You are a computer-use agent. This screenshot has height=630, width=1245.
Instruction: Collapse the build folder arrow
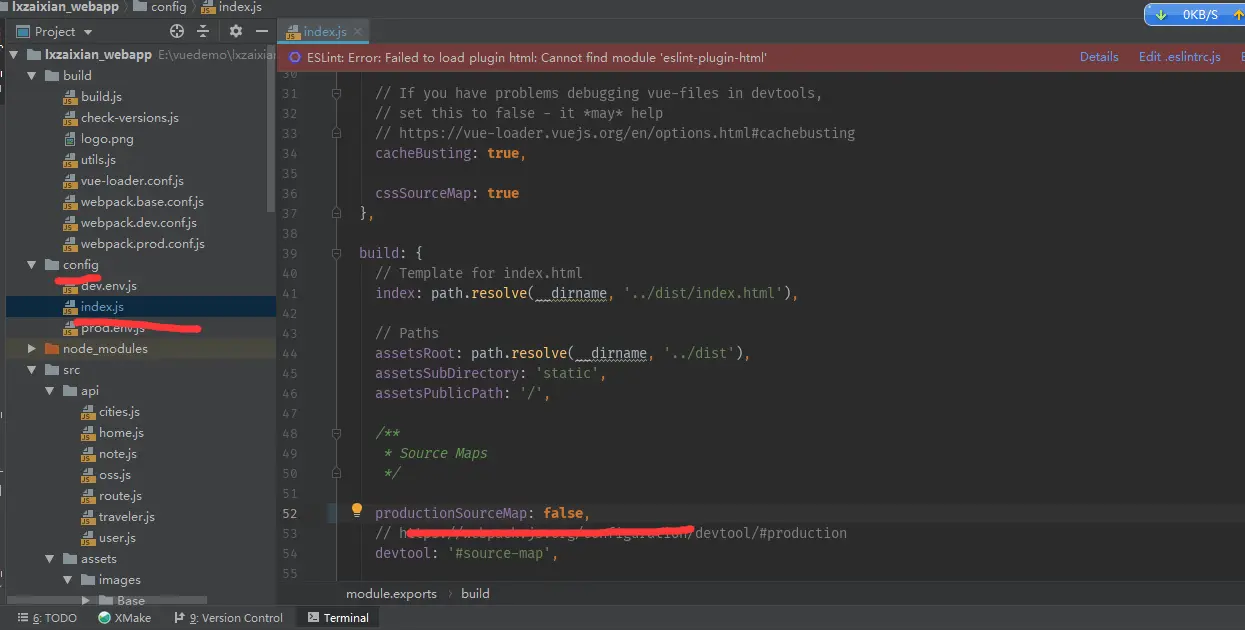click(x=31, y=75)
